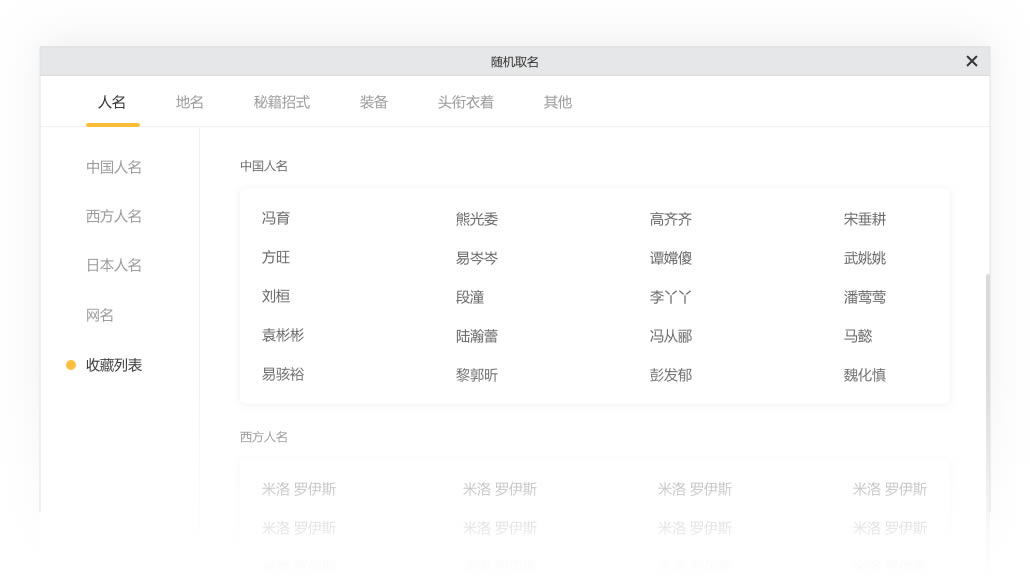Select the 装备 tab
This screenshot has height=578, width=1030.
click(x=372, y=102)
